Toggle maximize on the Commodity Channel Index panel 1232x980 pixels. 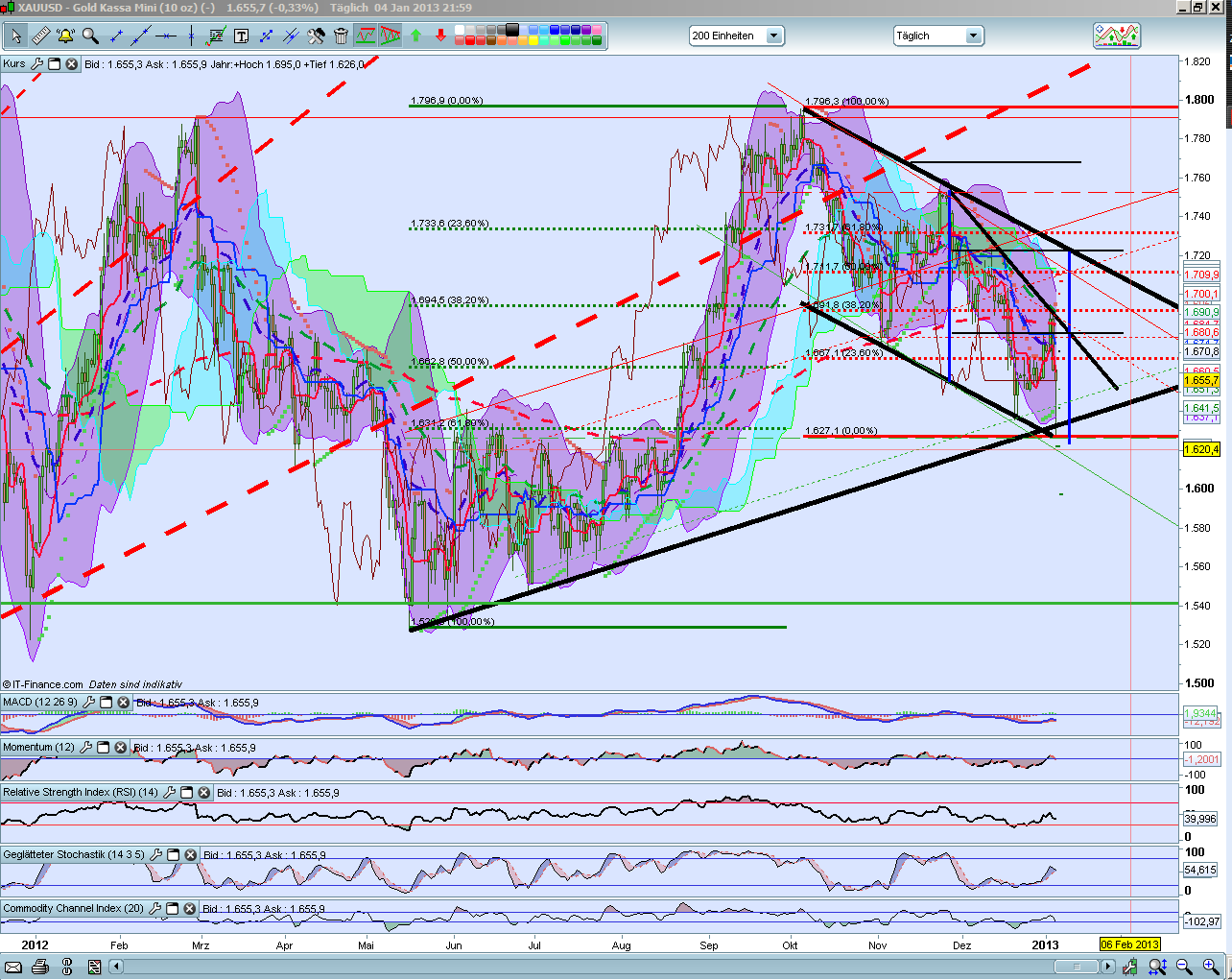tap(173, 908)
